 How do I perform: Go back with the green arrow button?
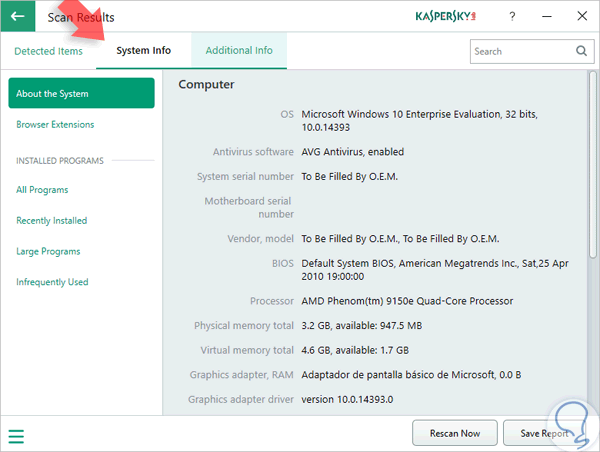[x=18, y=16]
